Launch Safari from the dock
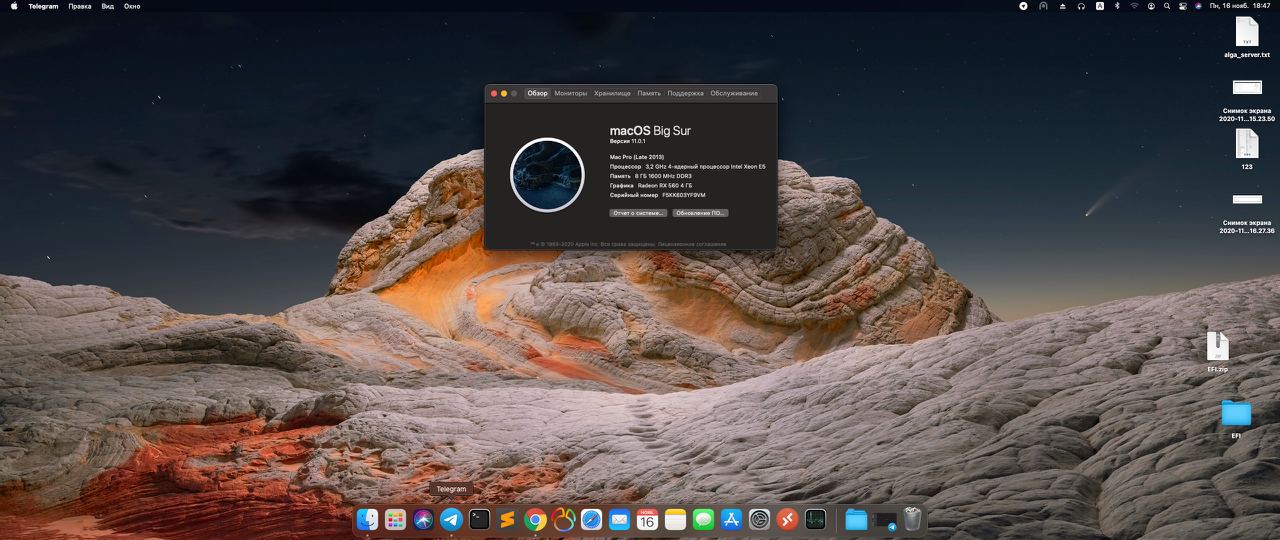 pos(591,519)
